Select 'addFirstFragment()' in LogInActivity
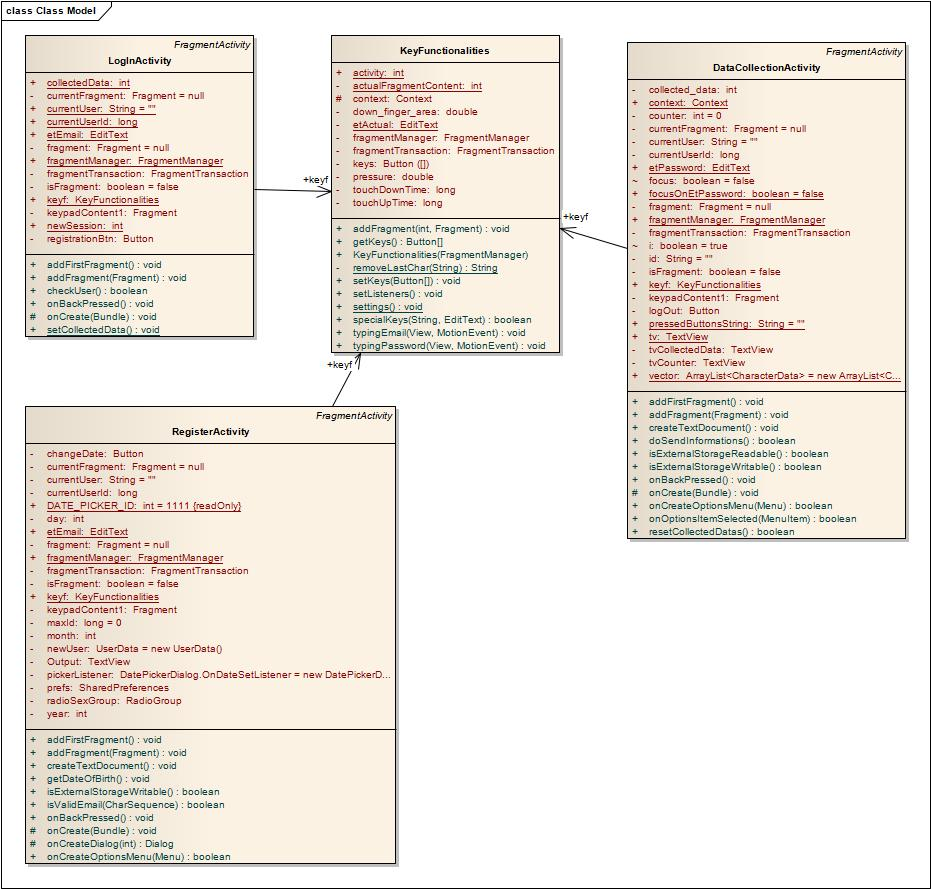The width and height of the screenshot is (931, 889). click(104, 265)
